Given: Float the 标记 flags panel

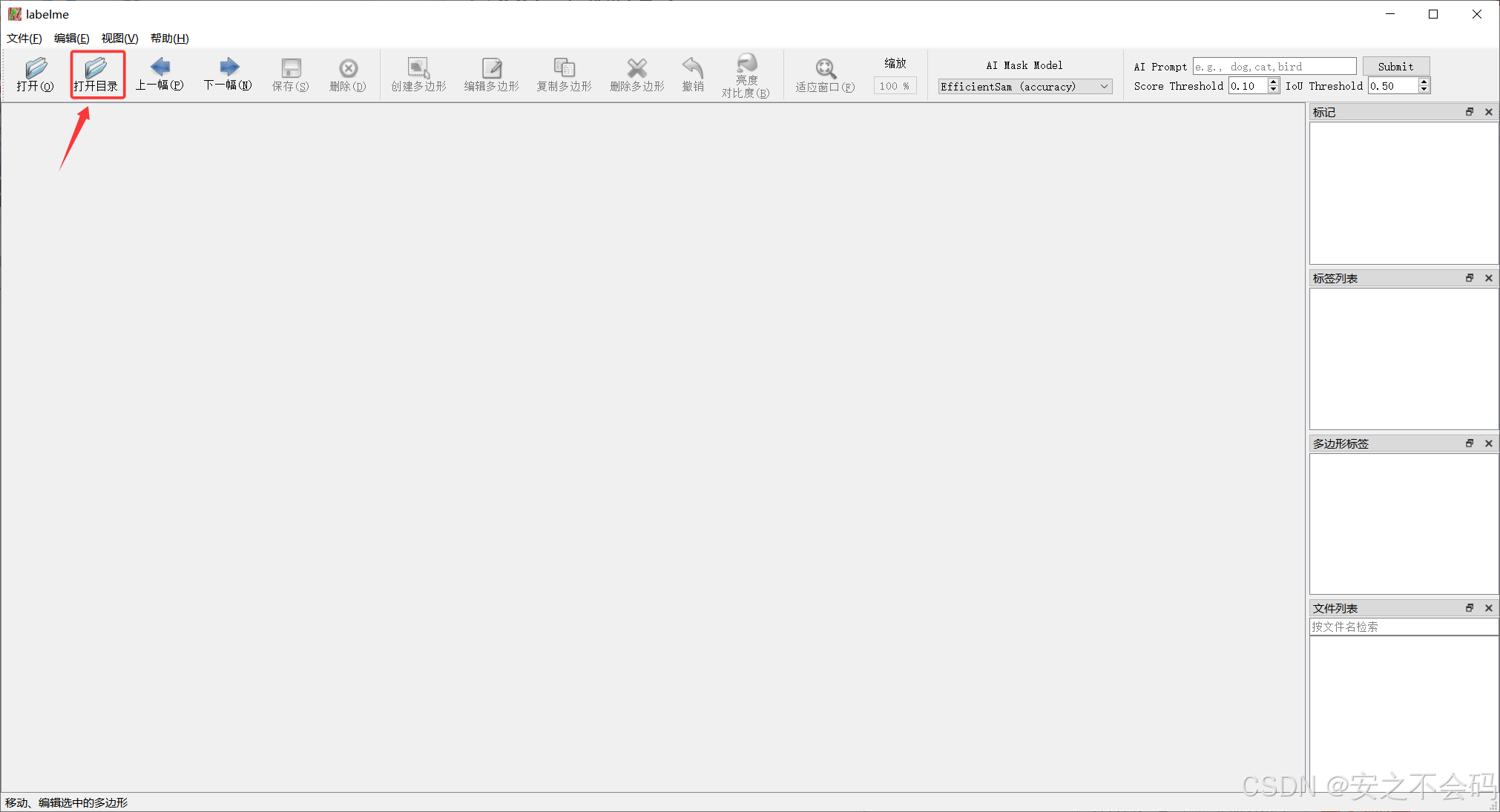Looking at the screenshot, I should click(1470, 112).
